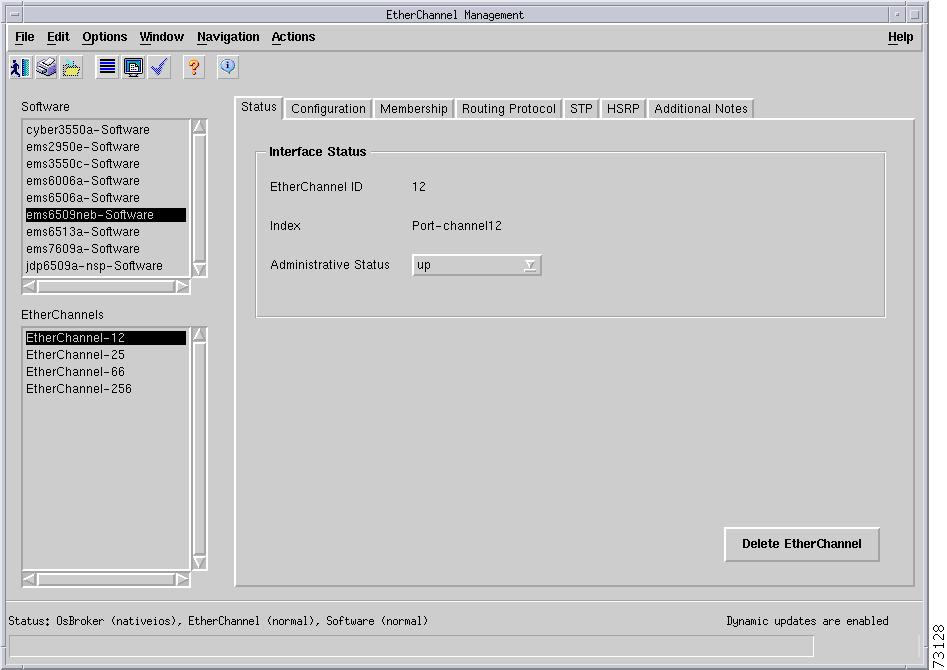The height and width of the screenshot is (670, 947).
Task: Open the File menu
Action: coord(25,37)
